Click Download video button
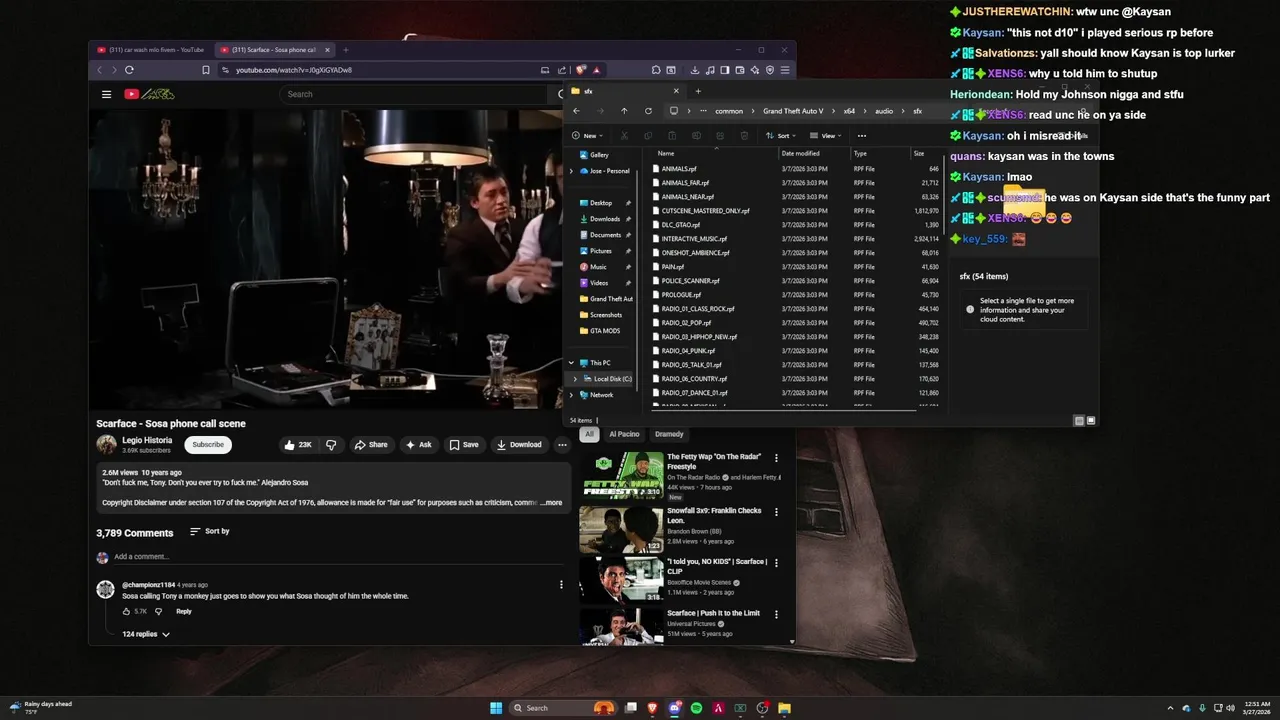This screenshot has width=1280, height=720. pyautogui.click(x=519, y=445)
